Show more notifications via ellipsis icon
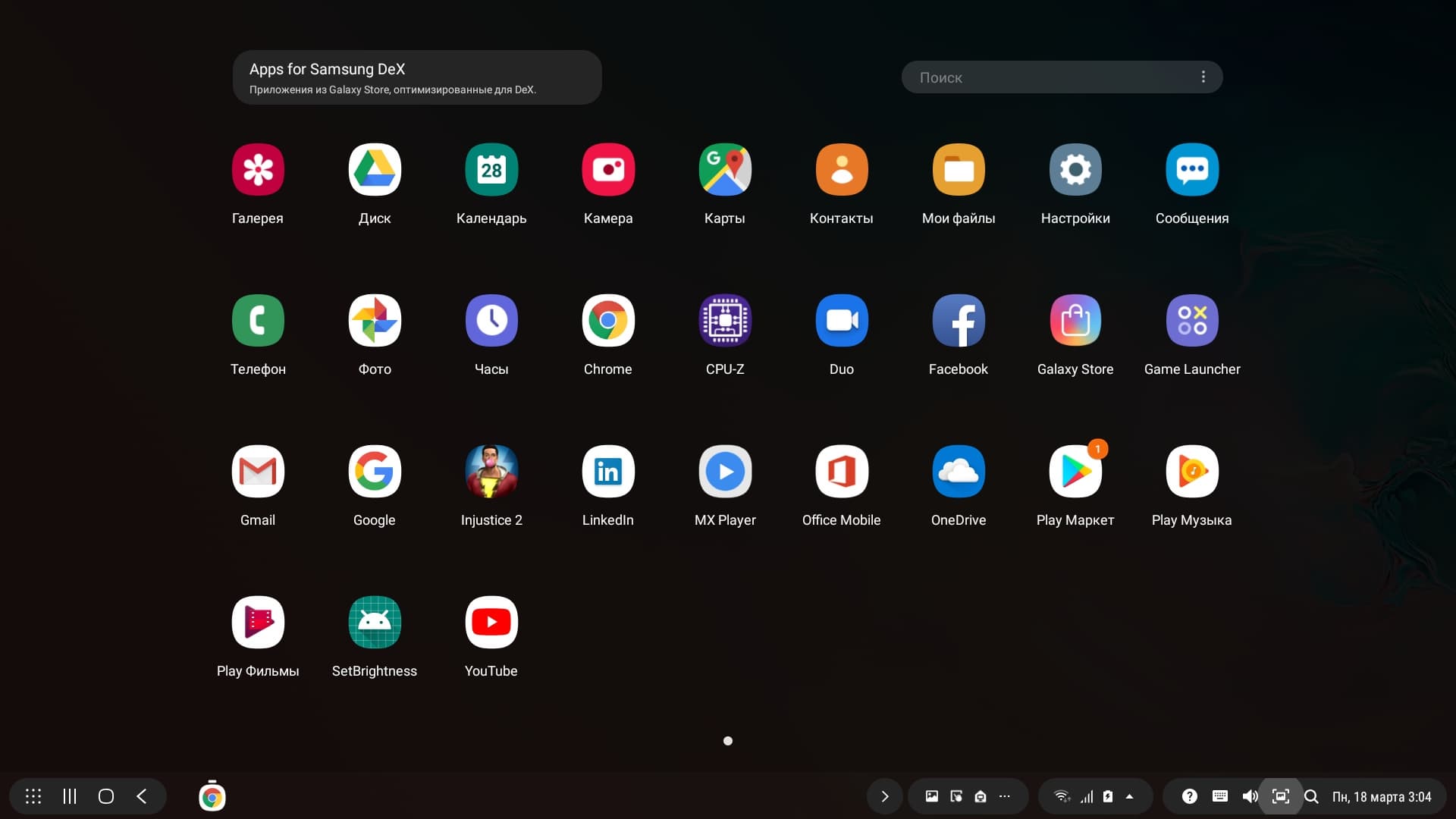This screenshot has width=1456, height=819. click(1005, 796)
